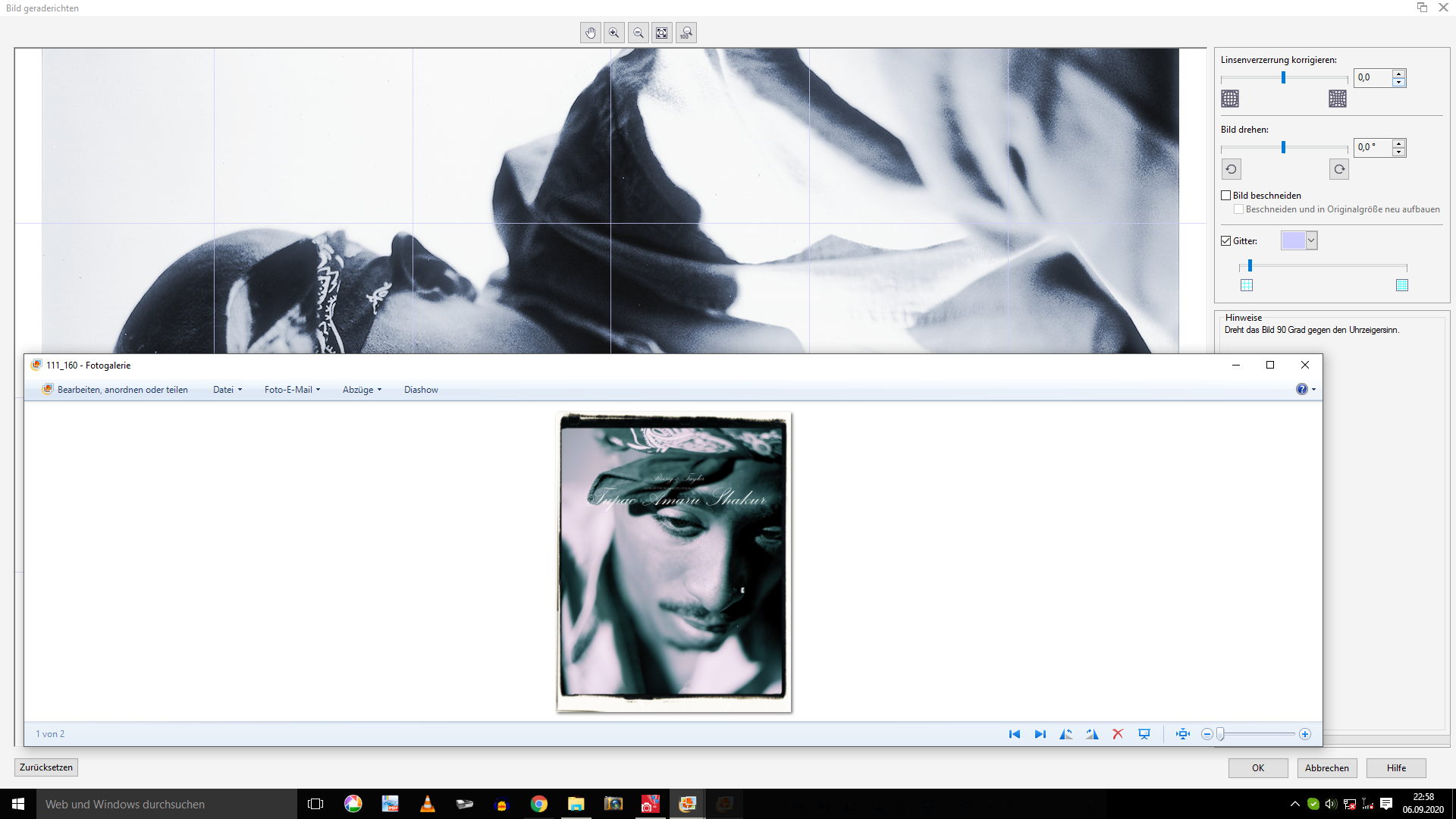1456x819 pixels.
Task: Open Task View on the taskbar
Action: [315, 804]
